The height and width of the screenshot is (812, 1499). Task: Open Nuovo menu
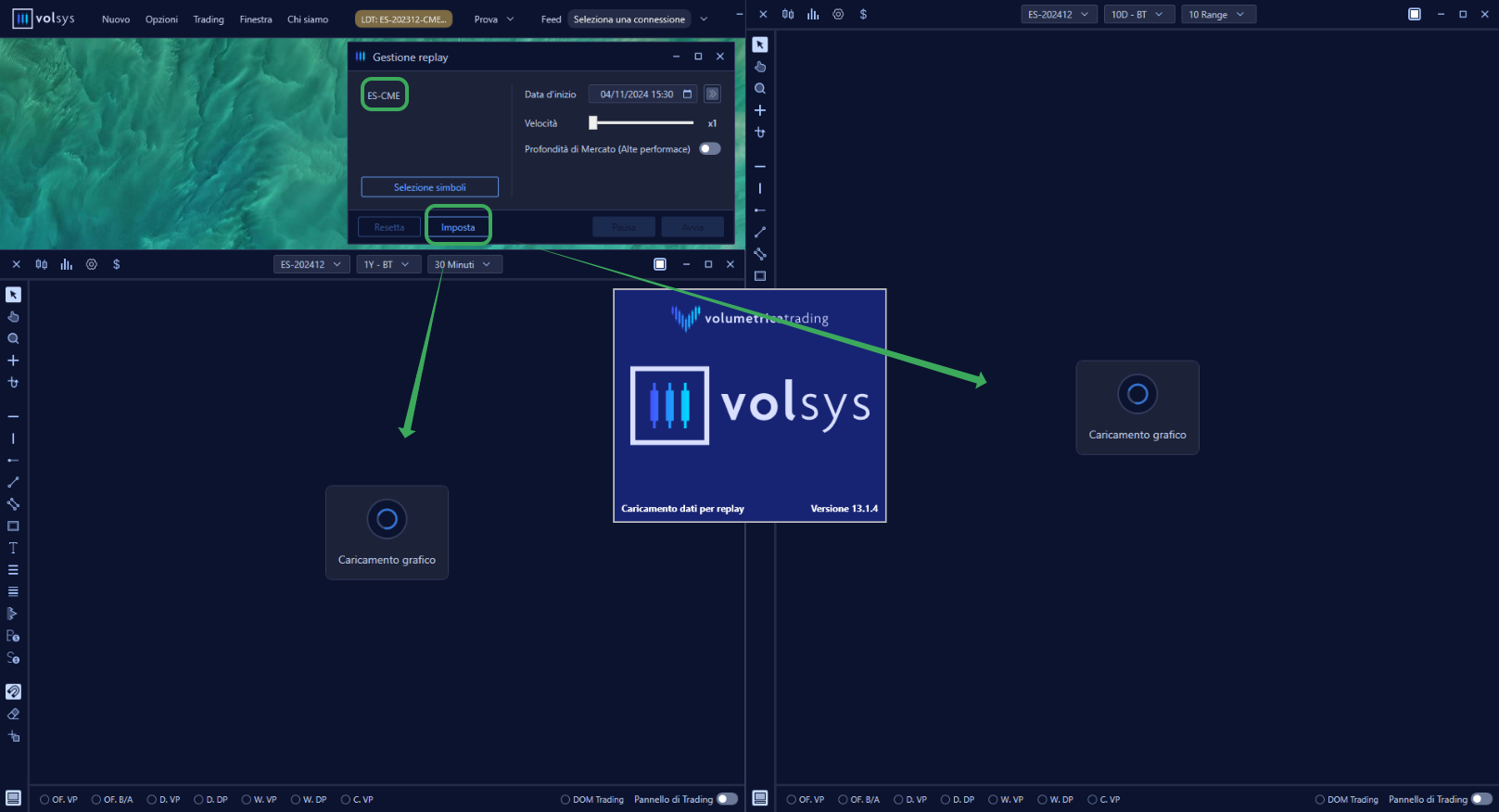pos(116,19)
